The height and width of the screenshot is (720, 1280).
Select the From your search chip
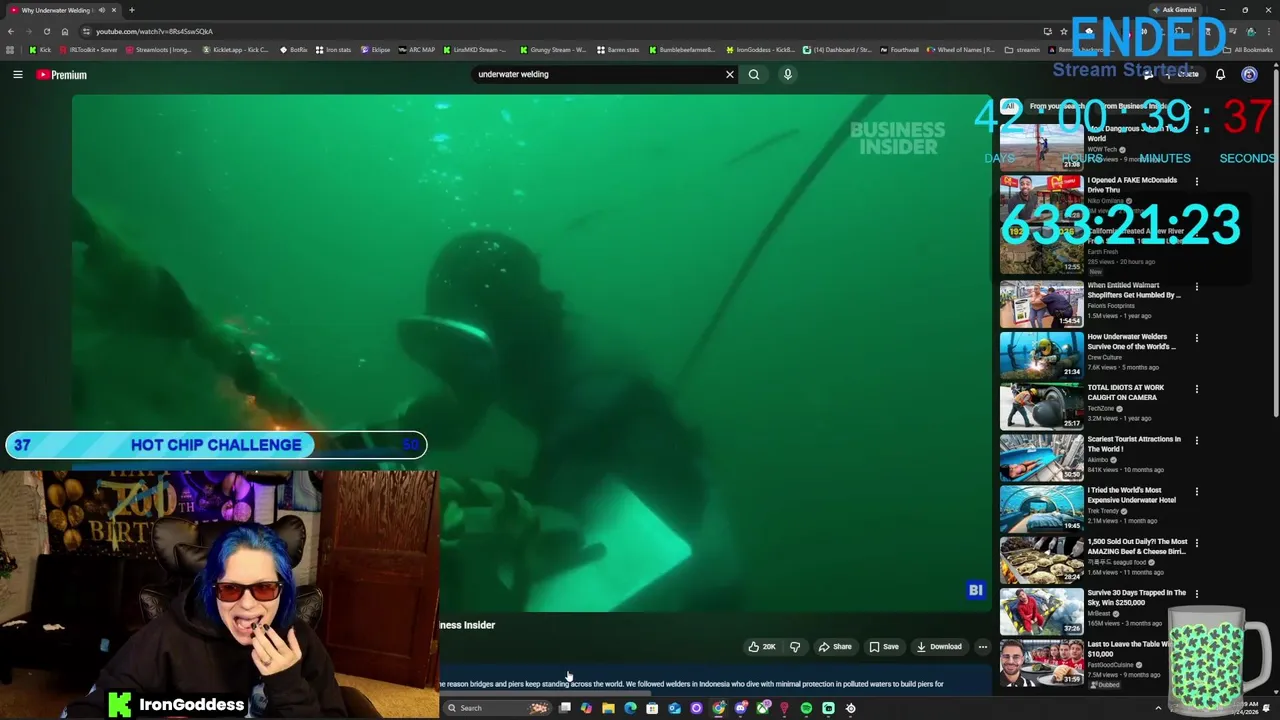click(x=1056, y=106)
